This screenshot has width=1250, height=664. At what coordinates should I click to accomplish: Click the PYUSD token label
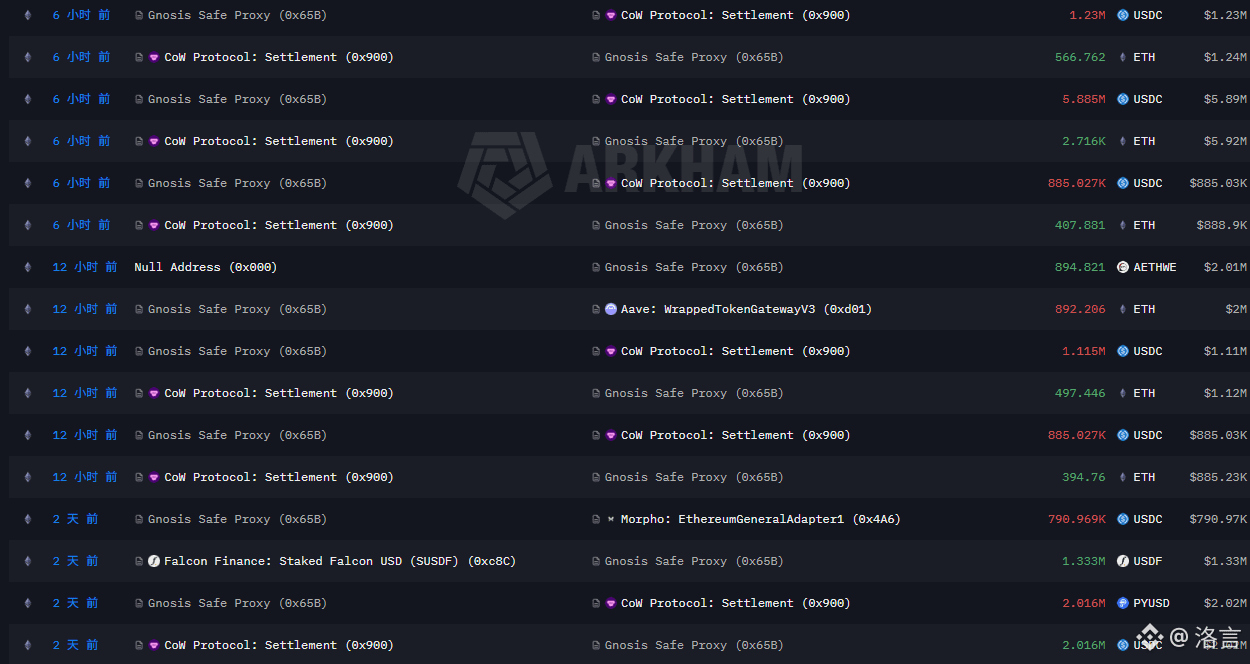(x=1152, y=603)
